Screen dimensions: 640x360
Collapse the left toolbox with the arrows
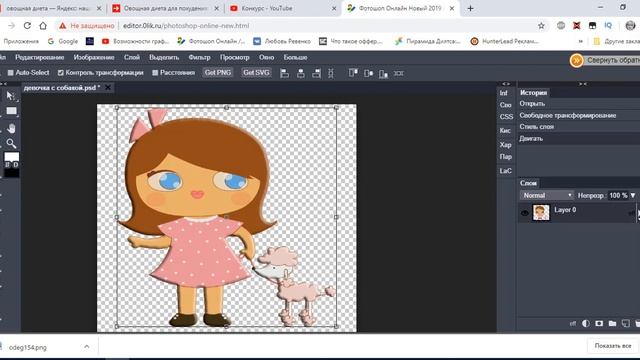click(x=3, y=84)
